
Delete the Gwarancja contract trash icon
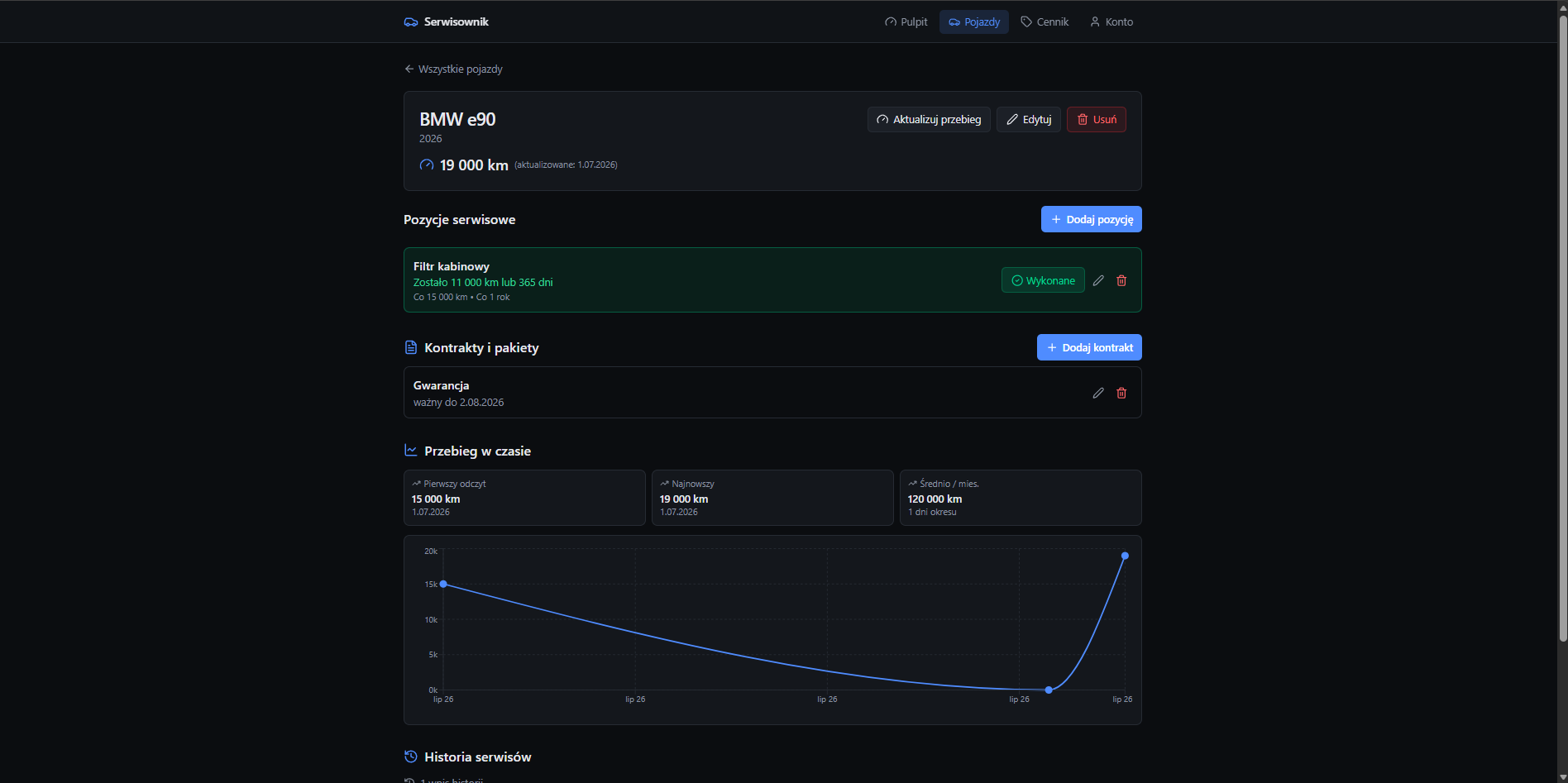point(1121,393)
